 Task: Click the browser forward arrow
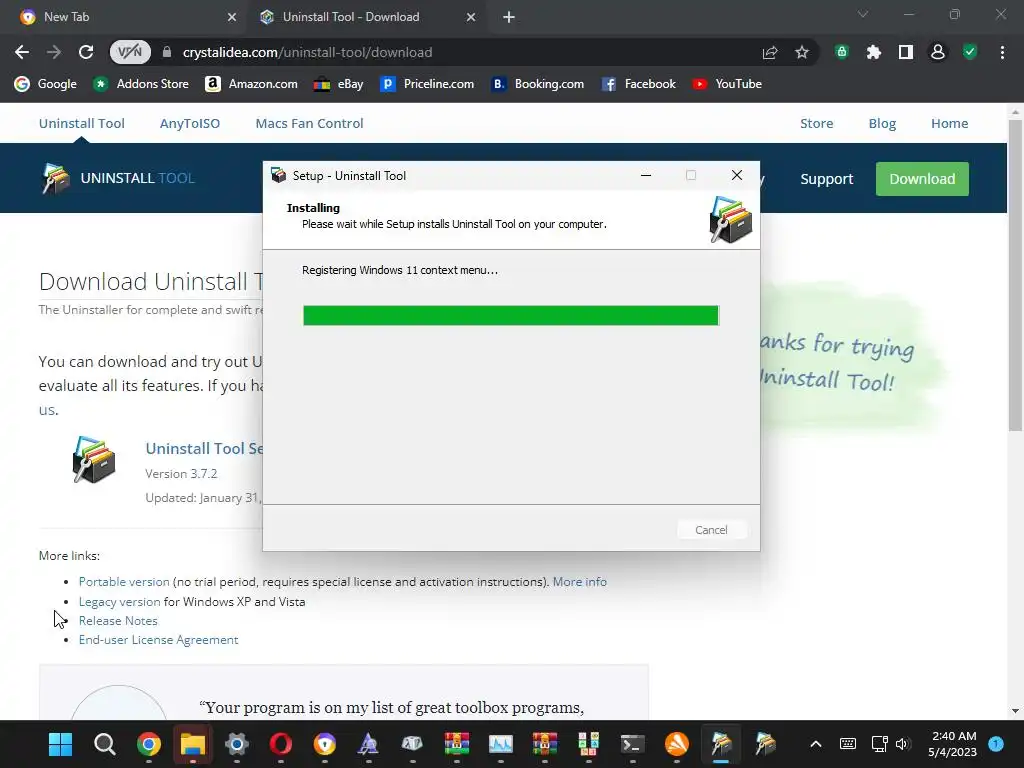[x=54, y=52]
